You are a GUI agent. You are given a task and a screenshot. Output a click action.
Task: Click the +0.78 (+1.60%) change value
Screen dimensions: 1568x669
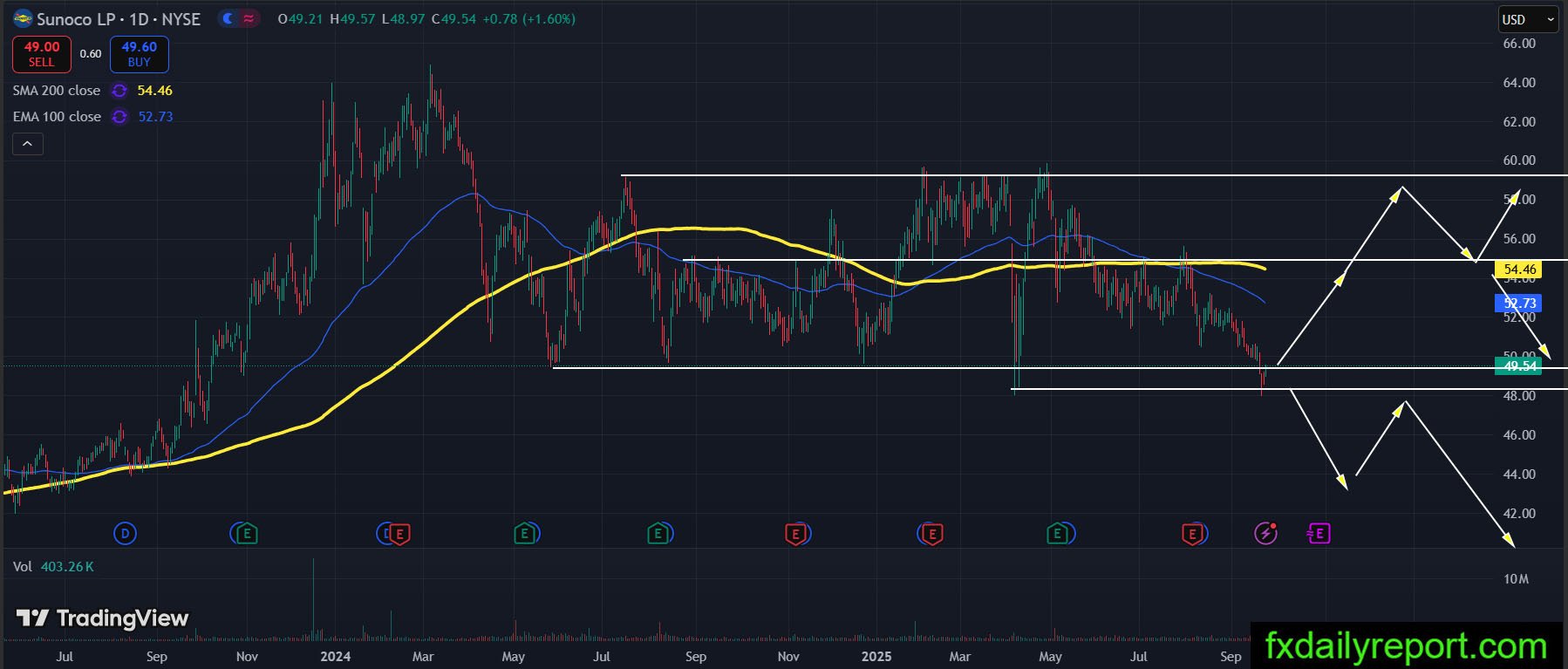tap(529, 19)
